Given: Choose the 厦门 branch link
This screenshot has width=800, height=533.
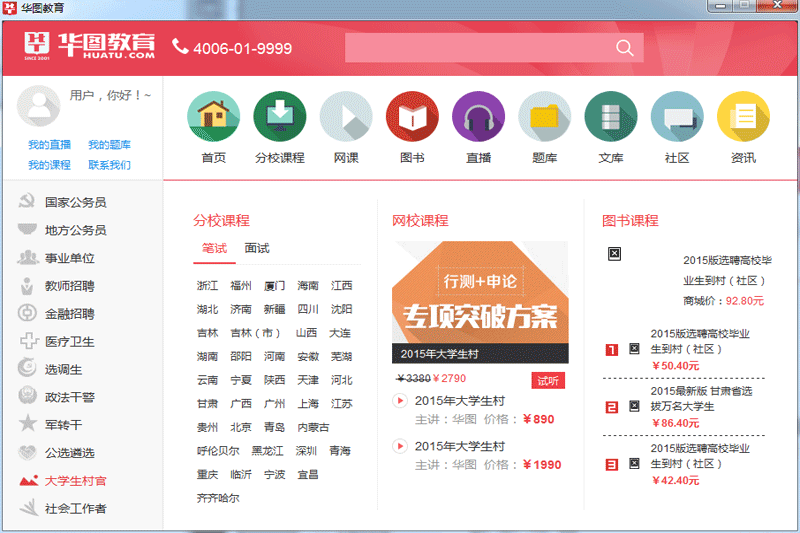Looking at the screenshot, I should point(274,286).
